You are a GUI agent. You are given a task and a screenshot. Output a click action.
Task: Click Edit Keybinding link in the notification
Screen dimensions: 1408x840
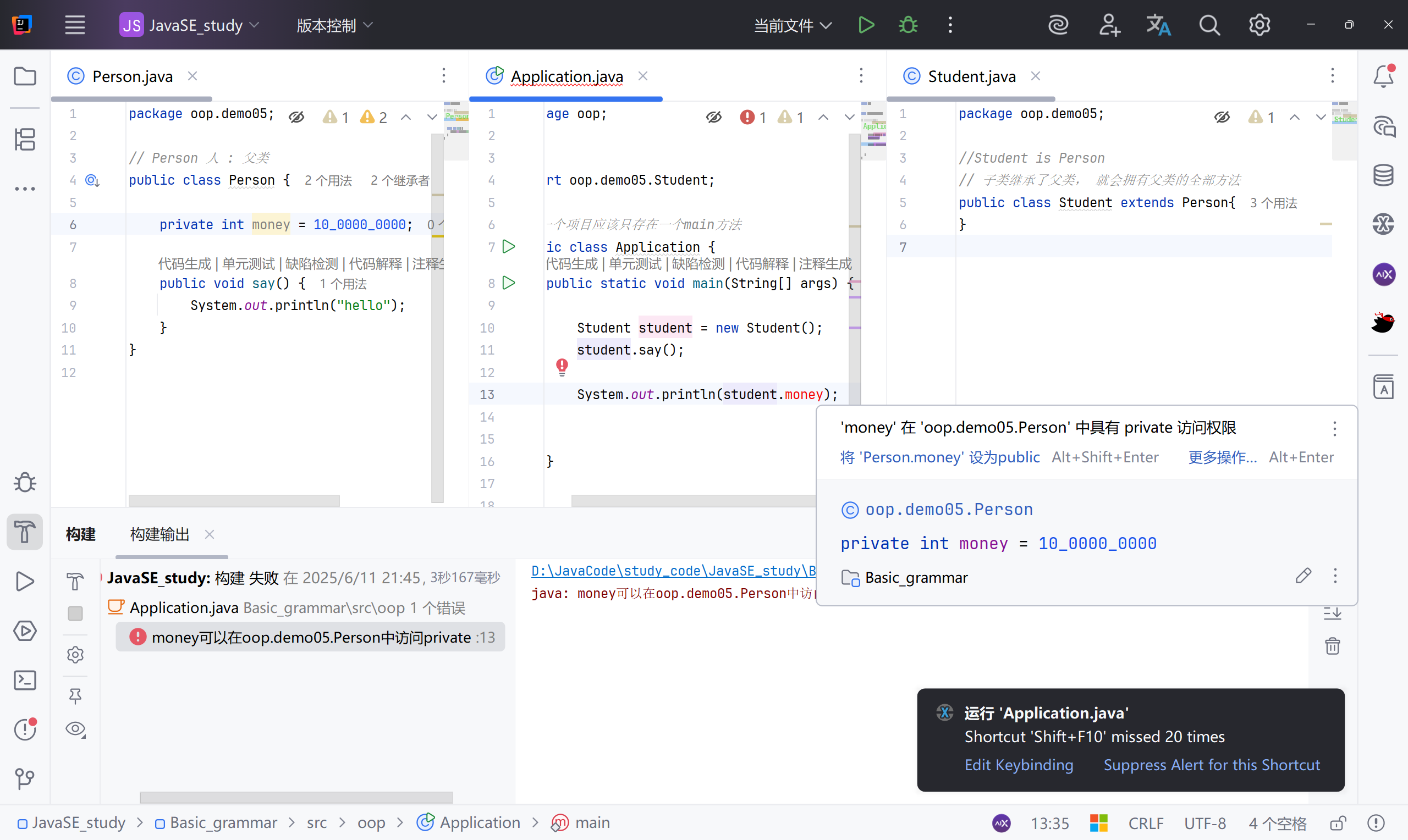coord(1019,765)
